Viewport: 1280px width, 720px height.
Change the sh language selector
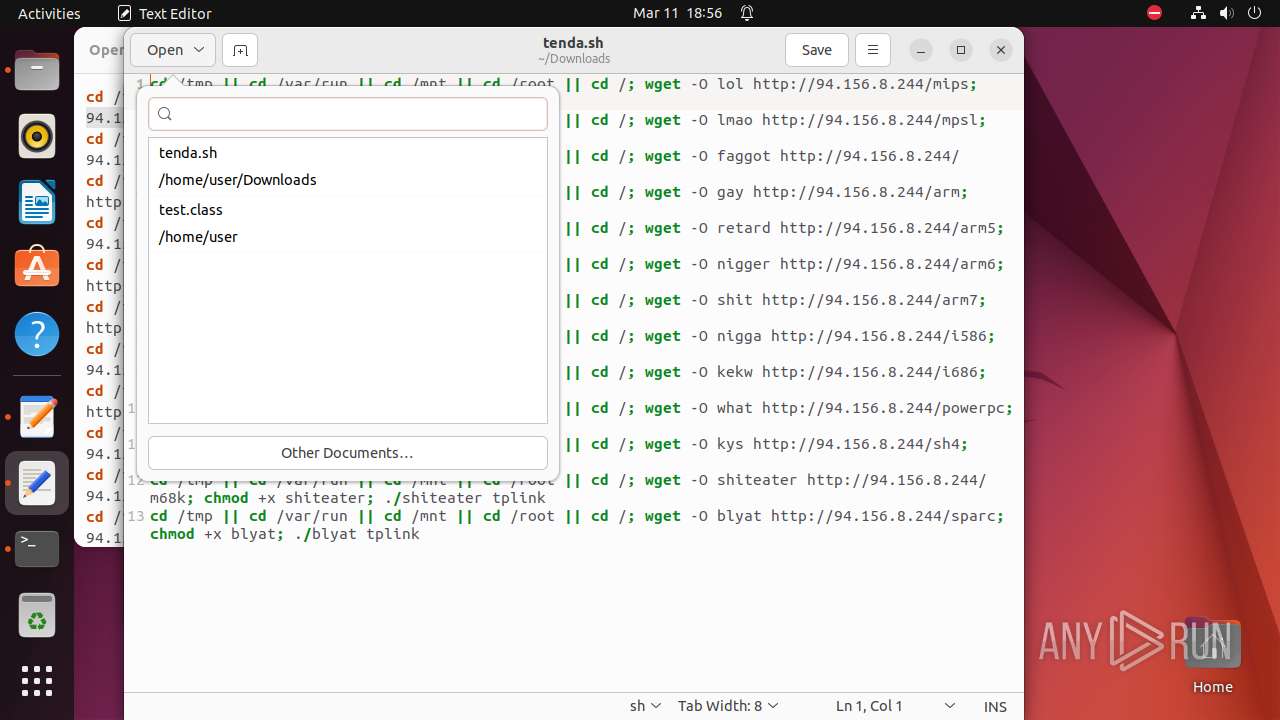tap(645, 706)
